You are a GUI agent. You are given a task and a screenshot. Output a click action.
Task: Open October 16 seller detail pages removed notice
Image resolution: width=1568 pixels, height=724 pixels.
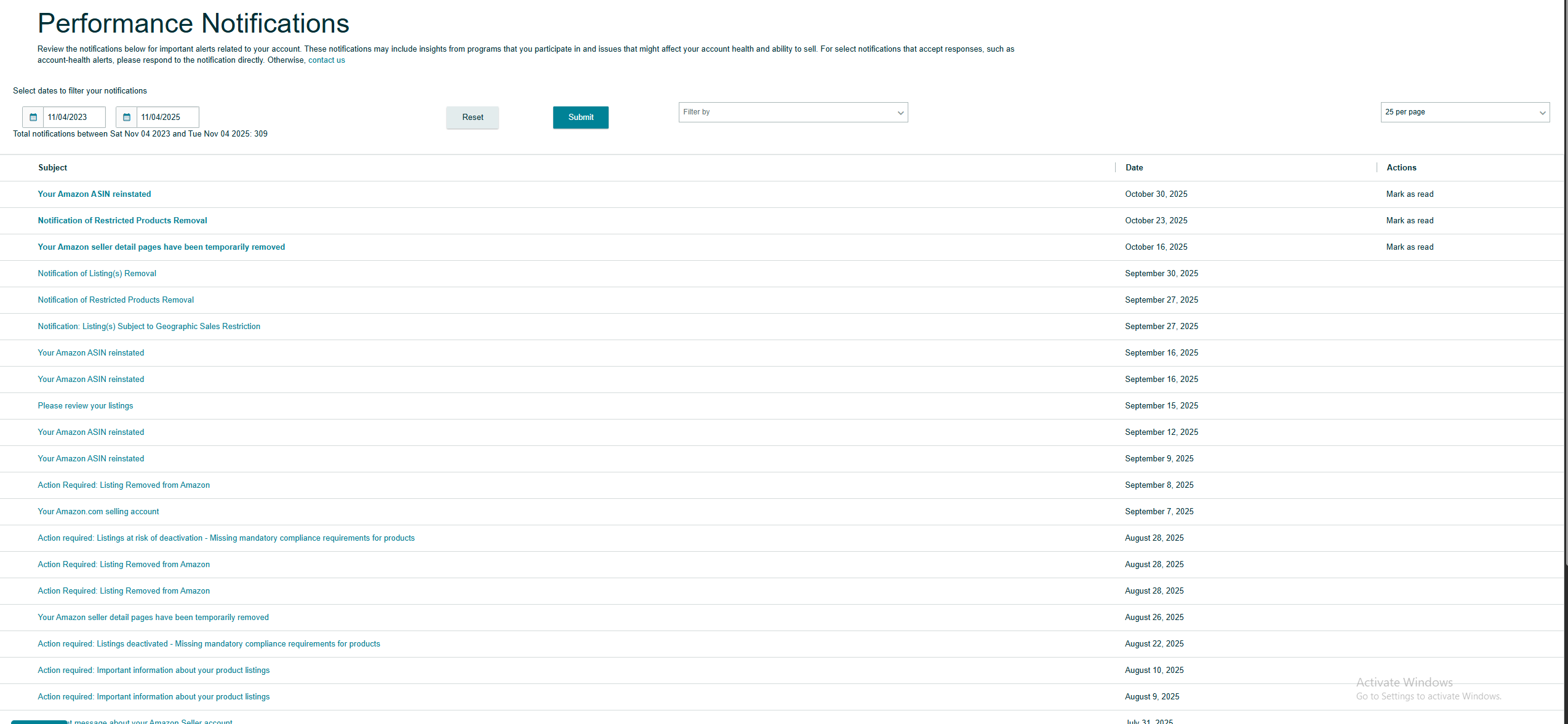[161, 247]
